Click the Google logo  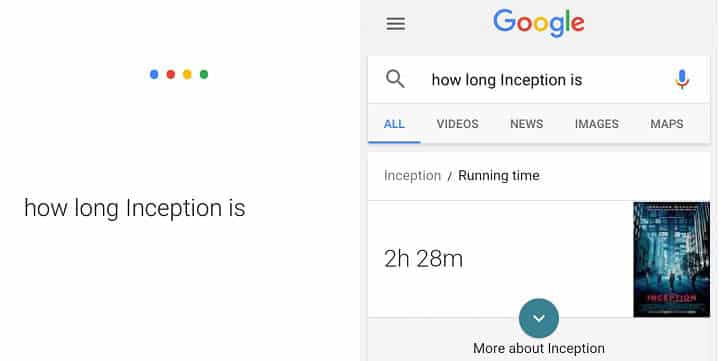click(539, 23)
